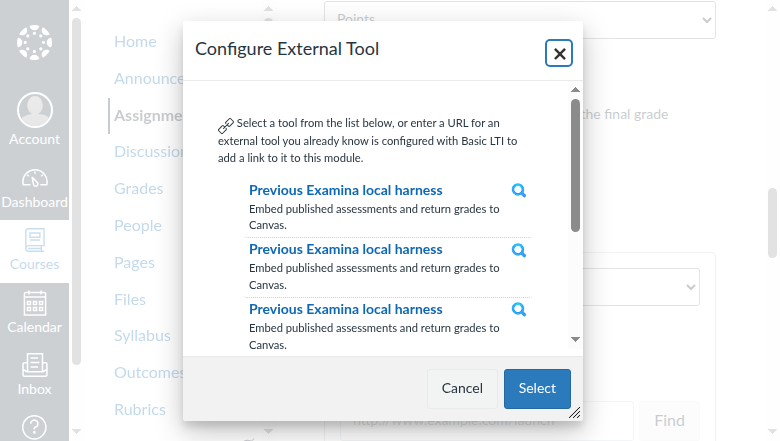Click the Find button behind dialog
Screen dimensions: 780x441
coord(669,421)
